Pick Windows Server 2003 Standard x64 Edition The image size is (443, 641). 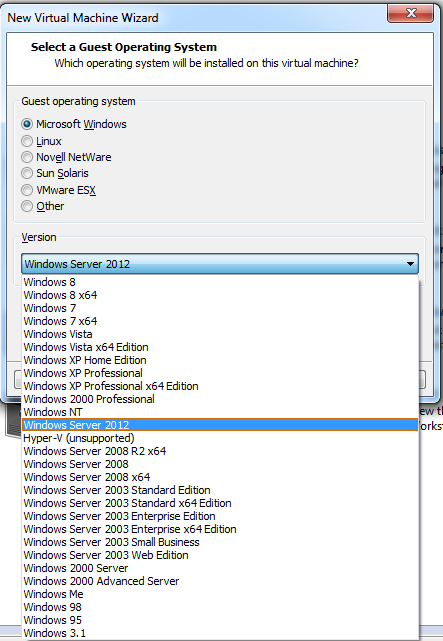tap(220, 503)
